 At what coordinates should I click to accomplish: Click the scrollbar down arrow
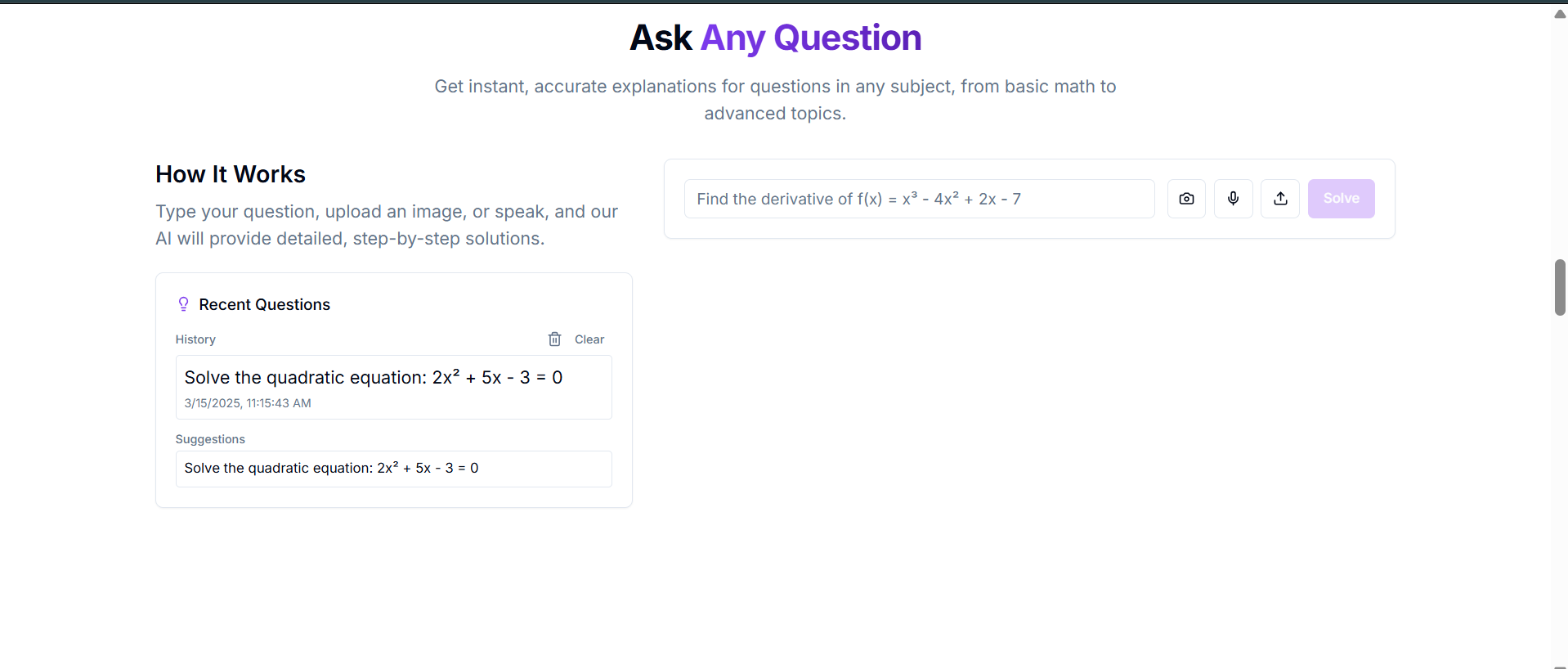(x=1560, y=664)
